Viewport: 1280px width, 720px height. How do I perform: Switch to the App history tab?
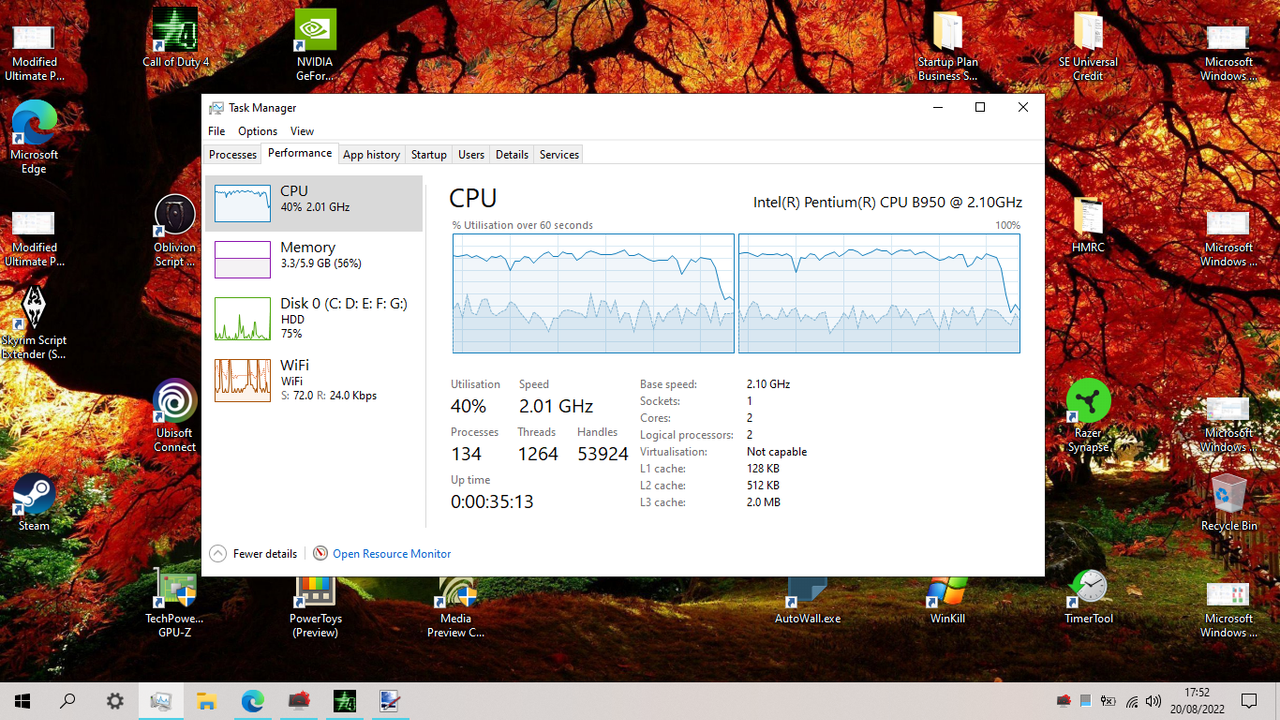[371, 154]
